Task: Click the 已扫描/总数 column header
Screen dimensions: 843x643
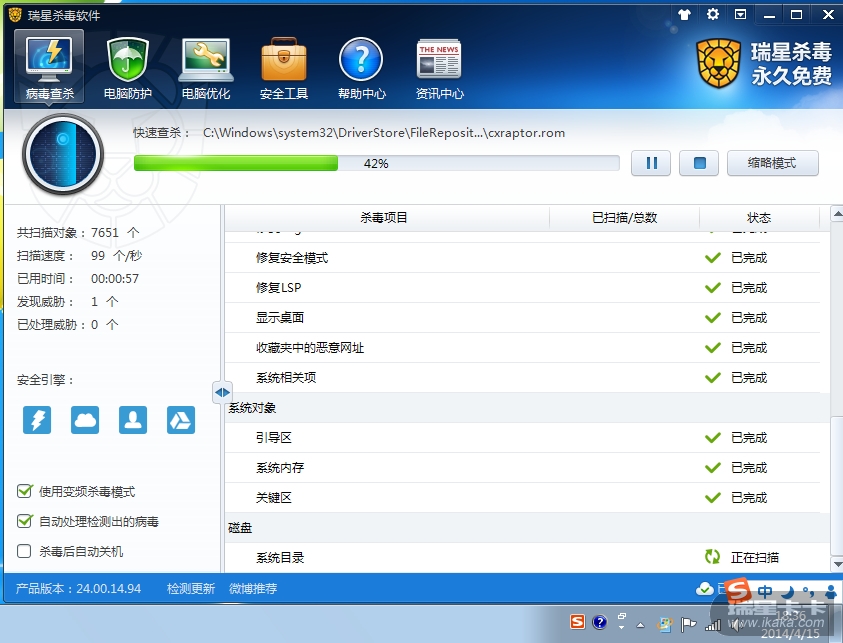Action: [x=624, y=218]
